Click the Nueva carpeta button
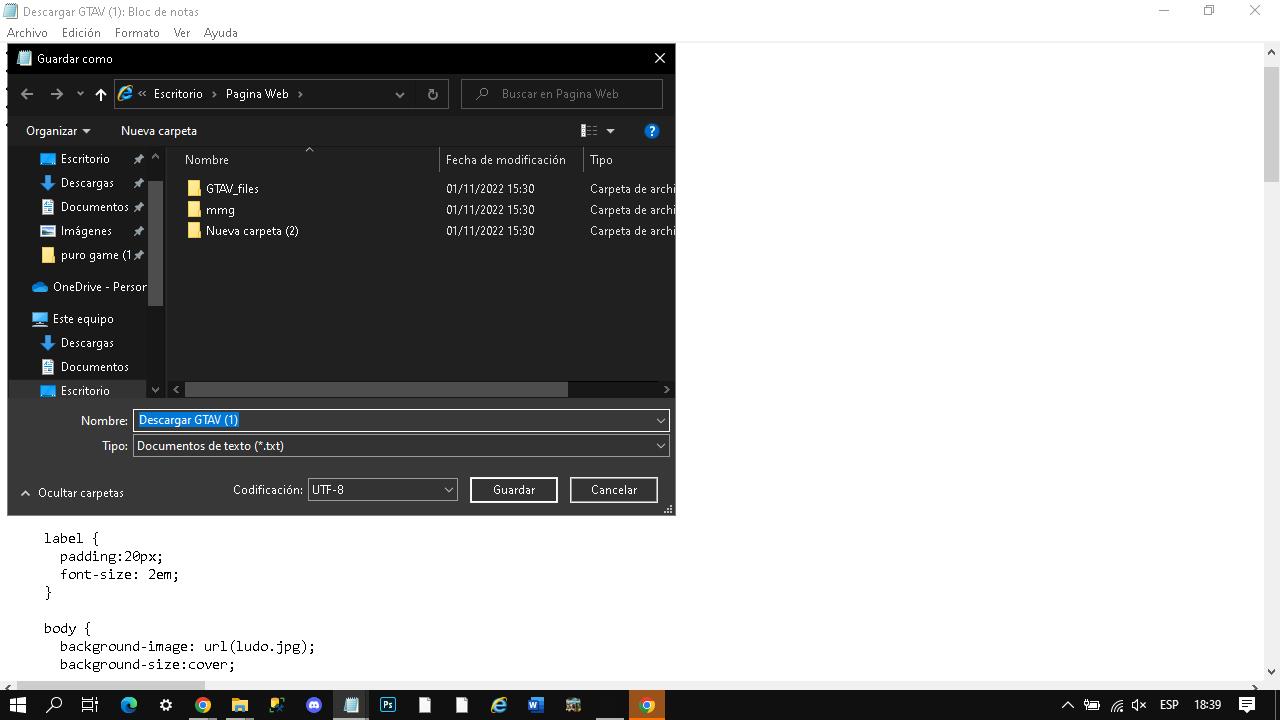Image resolution: width=1280 pixels, height=720 pixels. (159, 131)
